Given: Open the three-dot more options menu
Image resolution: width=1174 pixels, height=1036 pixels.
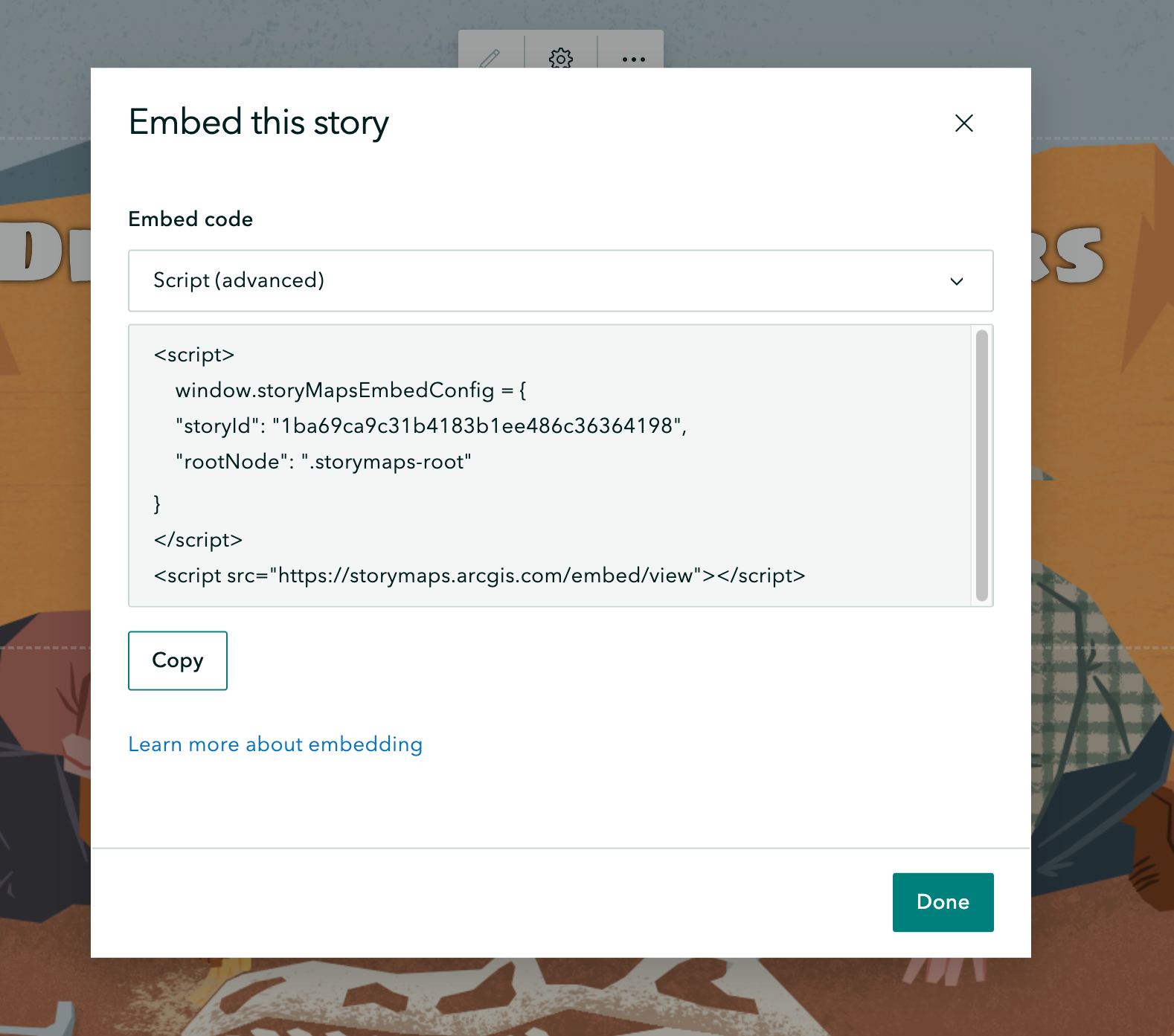Looking at the screenshot, I should [633, 58].
